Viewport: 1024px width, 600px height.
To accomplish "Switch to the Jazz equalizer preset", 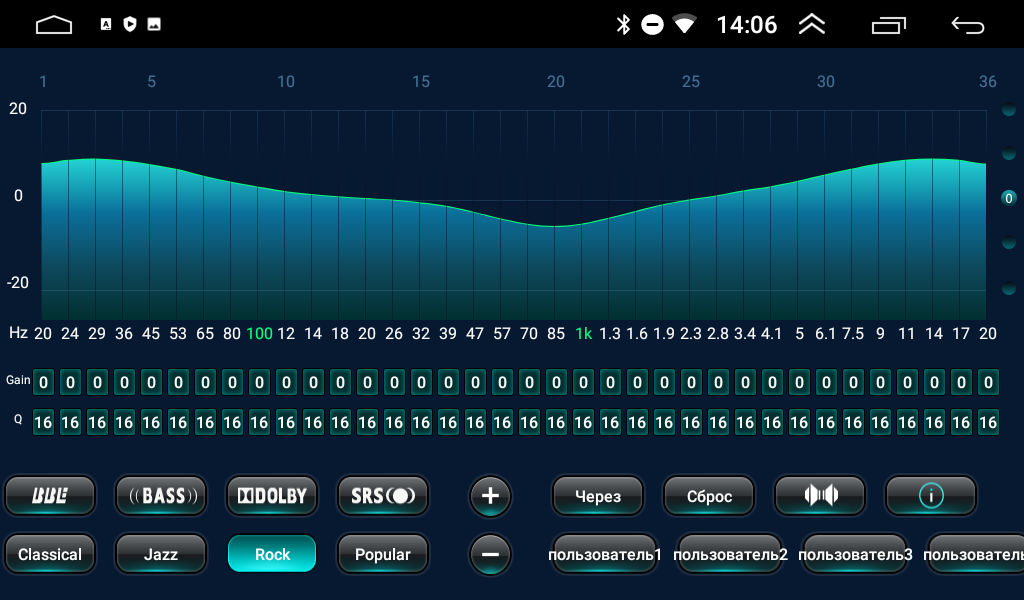I will click(x=161, y=554).
